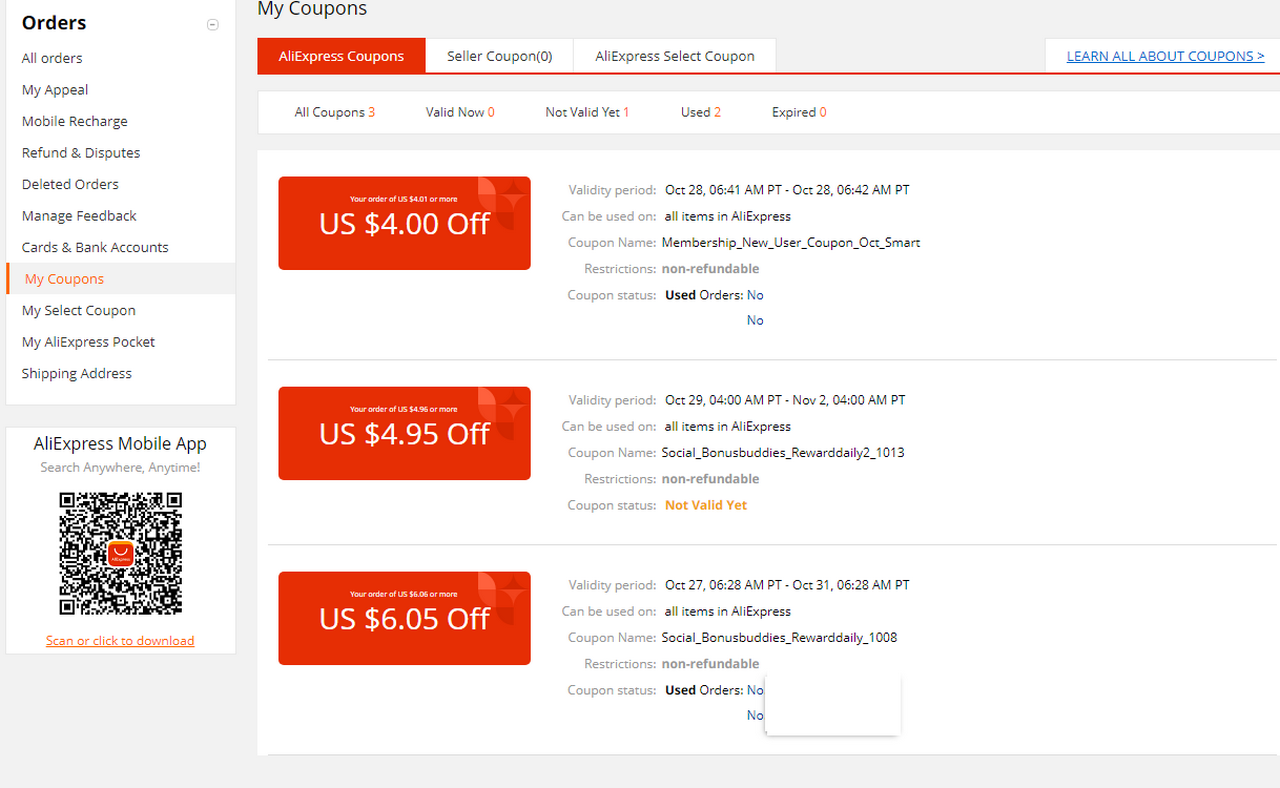Collapse the Orders sidebar section
This screenshot has height=788, width=1280.
(212, 25)
